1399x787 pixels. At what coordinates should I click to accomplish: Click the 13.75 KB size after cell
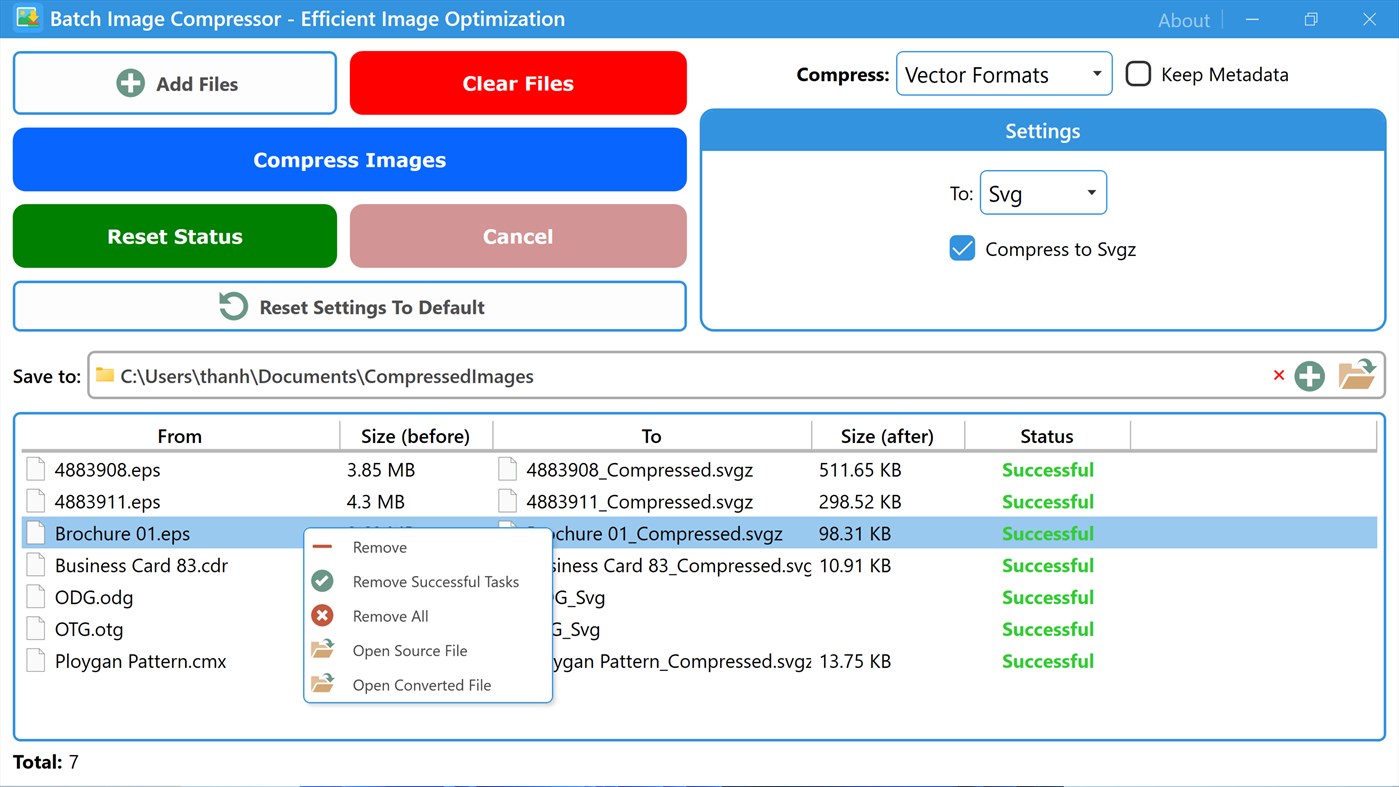(x=855, y=662)
